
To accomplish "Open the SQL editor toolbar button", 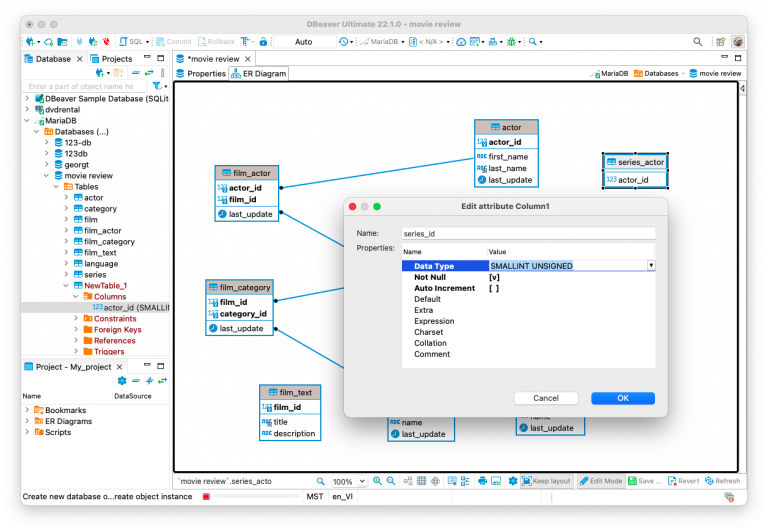I will [132, 42].
